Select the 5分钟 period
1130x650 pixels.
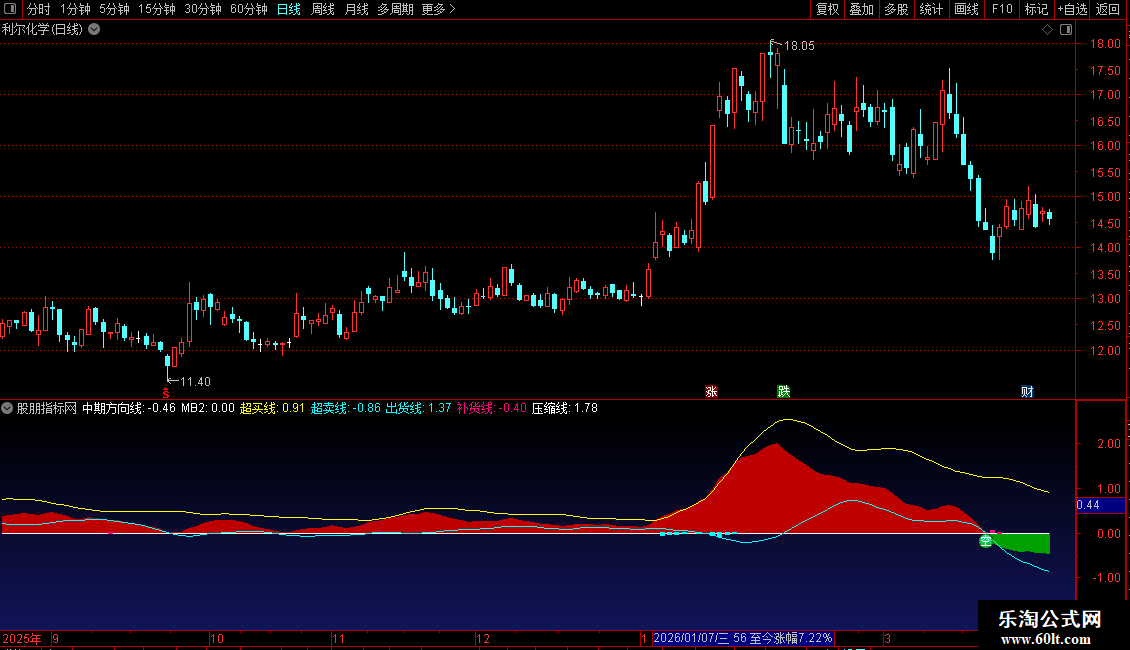(x=114, y=9)
